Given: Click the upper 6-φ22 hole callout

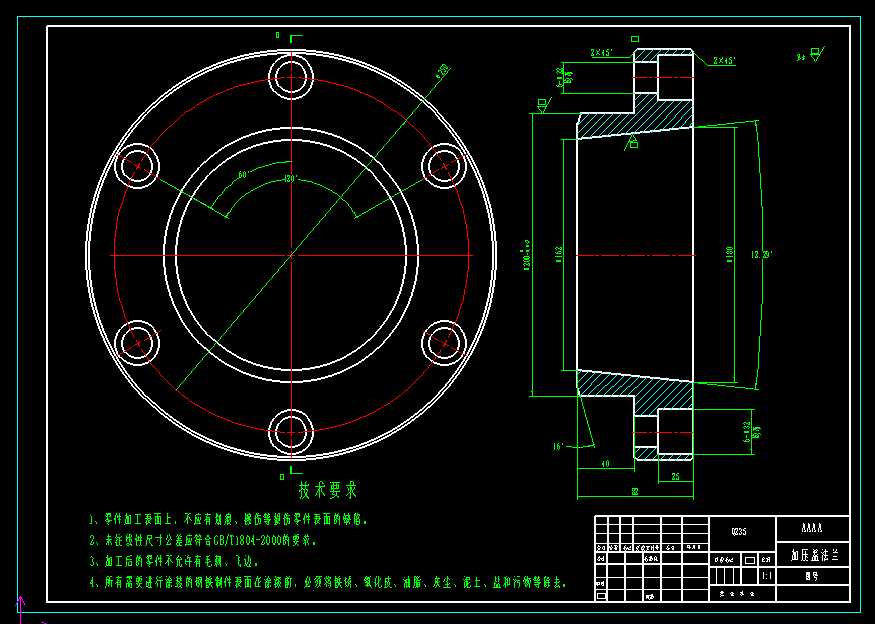Looking at the screenshot, I should [565, 77].
